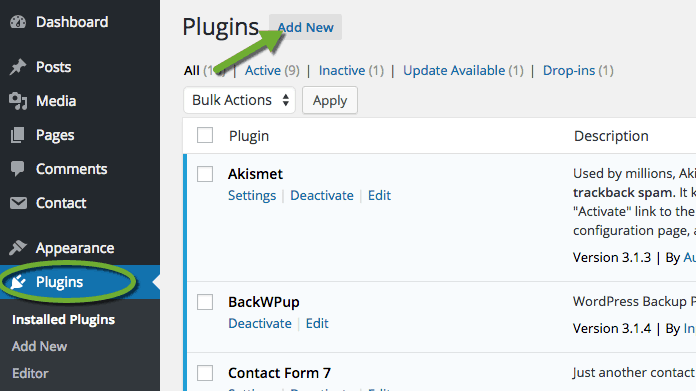Check the Akismet plugin checkbox
The image size is (696, 391).
tap(205, 174)
